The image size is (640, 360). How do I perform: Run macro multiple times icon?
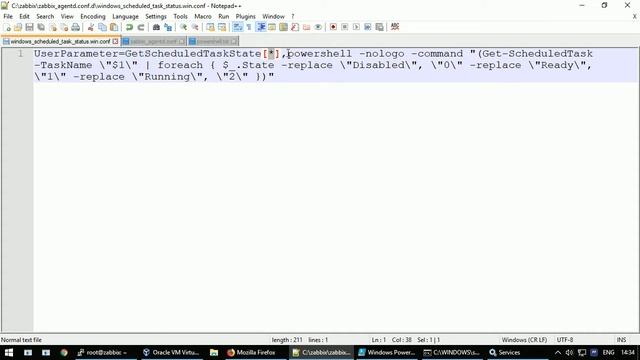(367, 27)
